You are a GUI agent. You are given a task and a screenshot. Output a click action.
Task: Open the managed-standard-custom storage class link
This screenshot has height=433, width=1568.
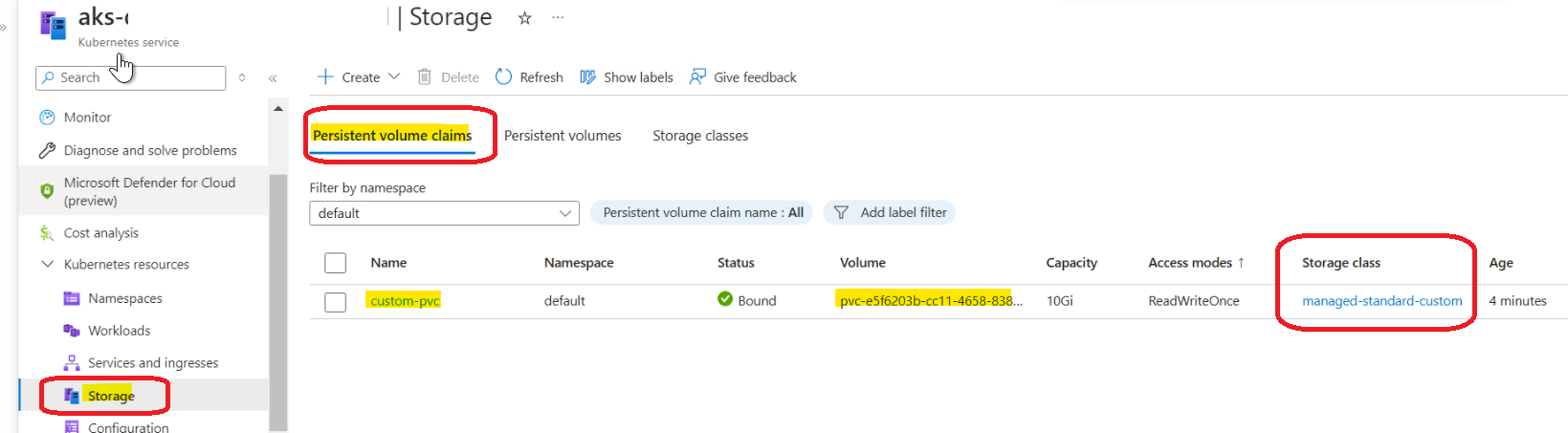point(1381,300)
